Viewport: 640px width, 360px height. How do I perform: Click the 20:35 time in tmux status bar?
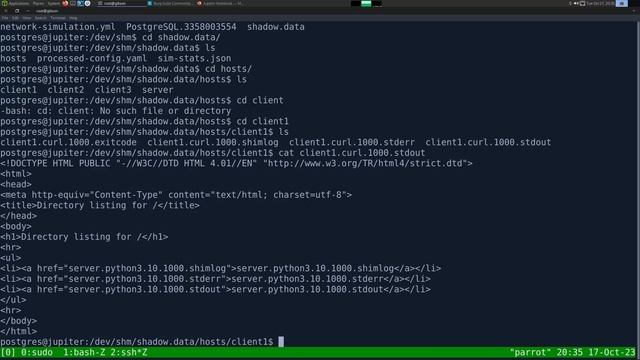coord(570,353)
